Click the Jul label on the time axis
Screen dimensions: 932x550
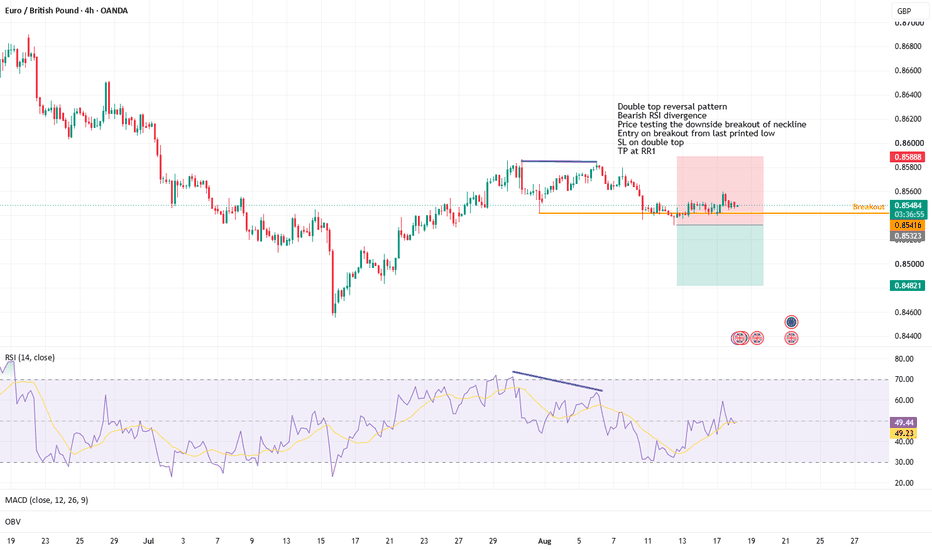click(149, 541)
